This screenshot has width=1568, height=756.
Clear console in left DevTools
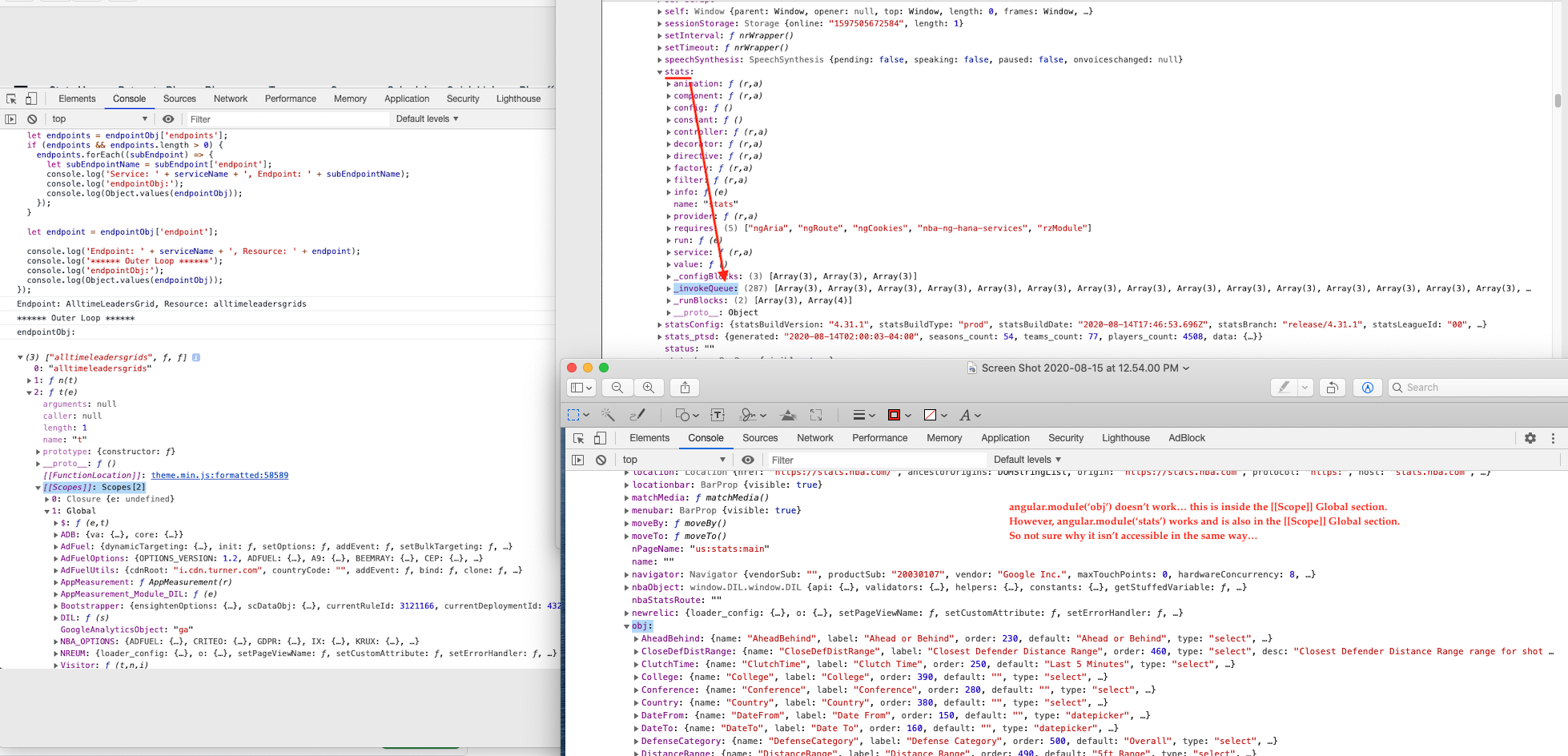(x=32, y=119)
